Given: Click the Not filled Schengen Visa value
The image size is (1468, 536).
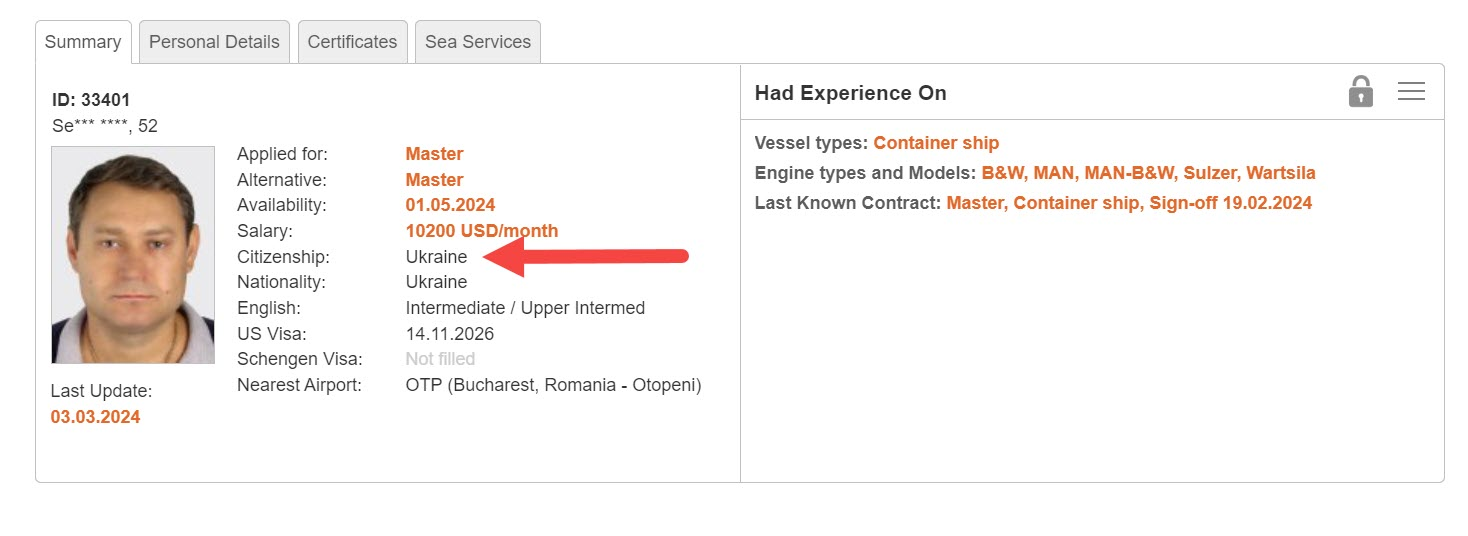Looking at the screenshot, I should 440,359.
